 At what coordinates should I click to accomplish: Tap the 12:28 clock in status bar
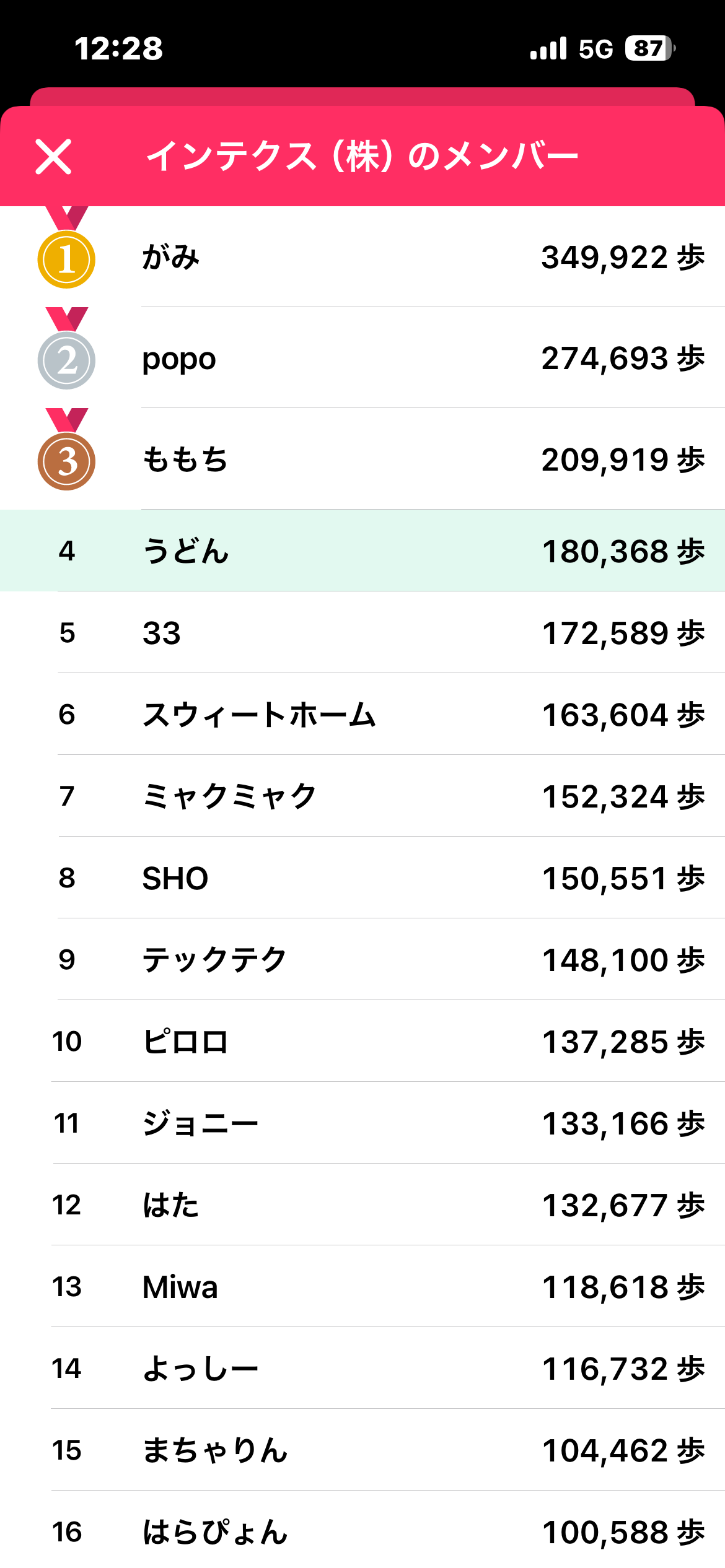pos(118,48)
